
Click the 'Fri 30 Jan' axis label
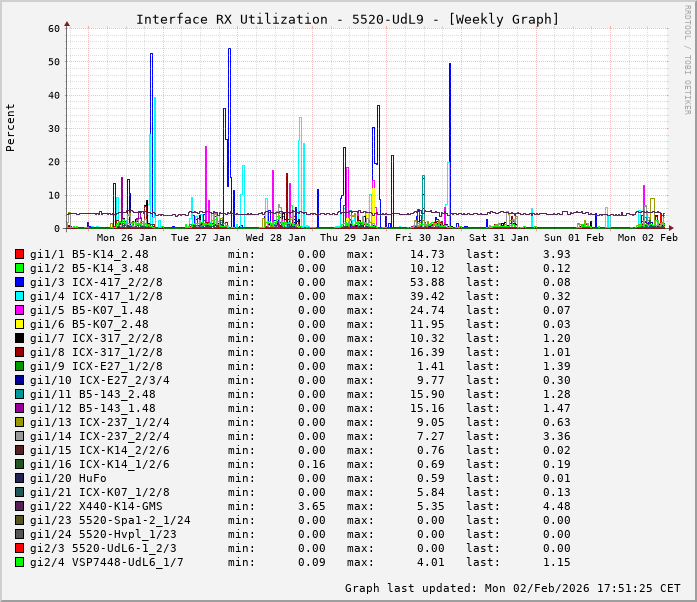tap(425, 238)
